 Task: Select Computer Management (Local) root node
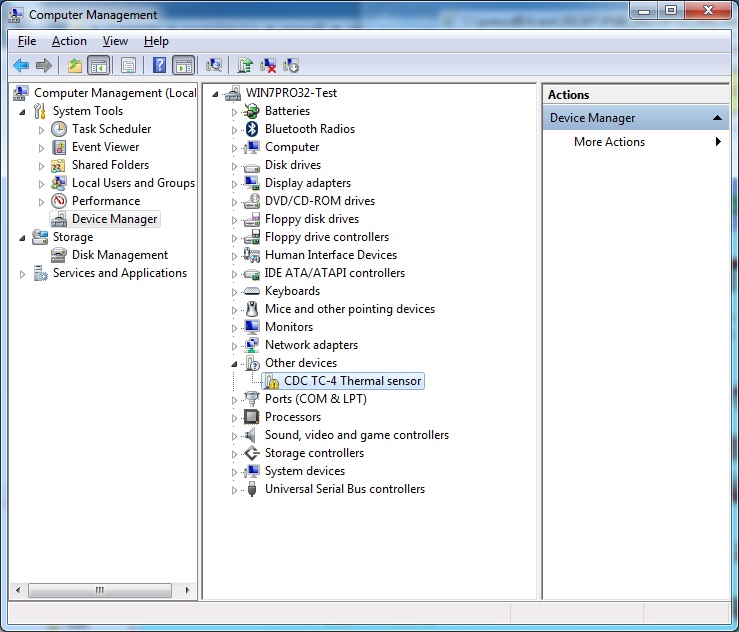[x=115, y=93]
